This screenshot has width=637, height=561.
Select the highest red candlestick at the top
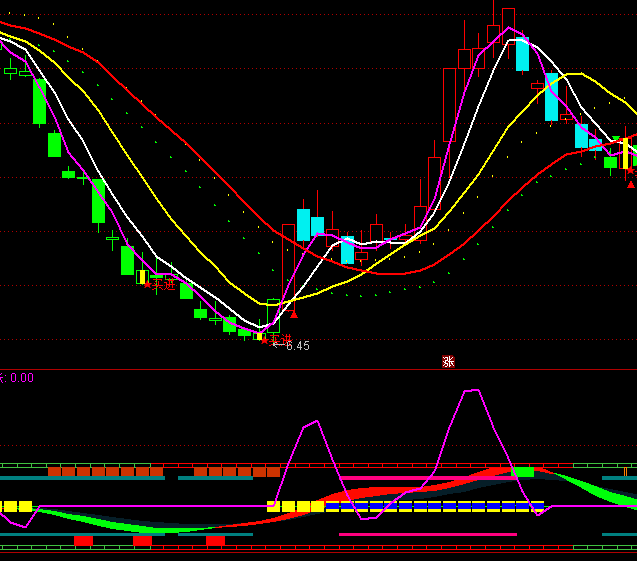pos(508,20)
